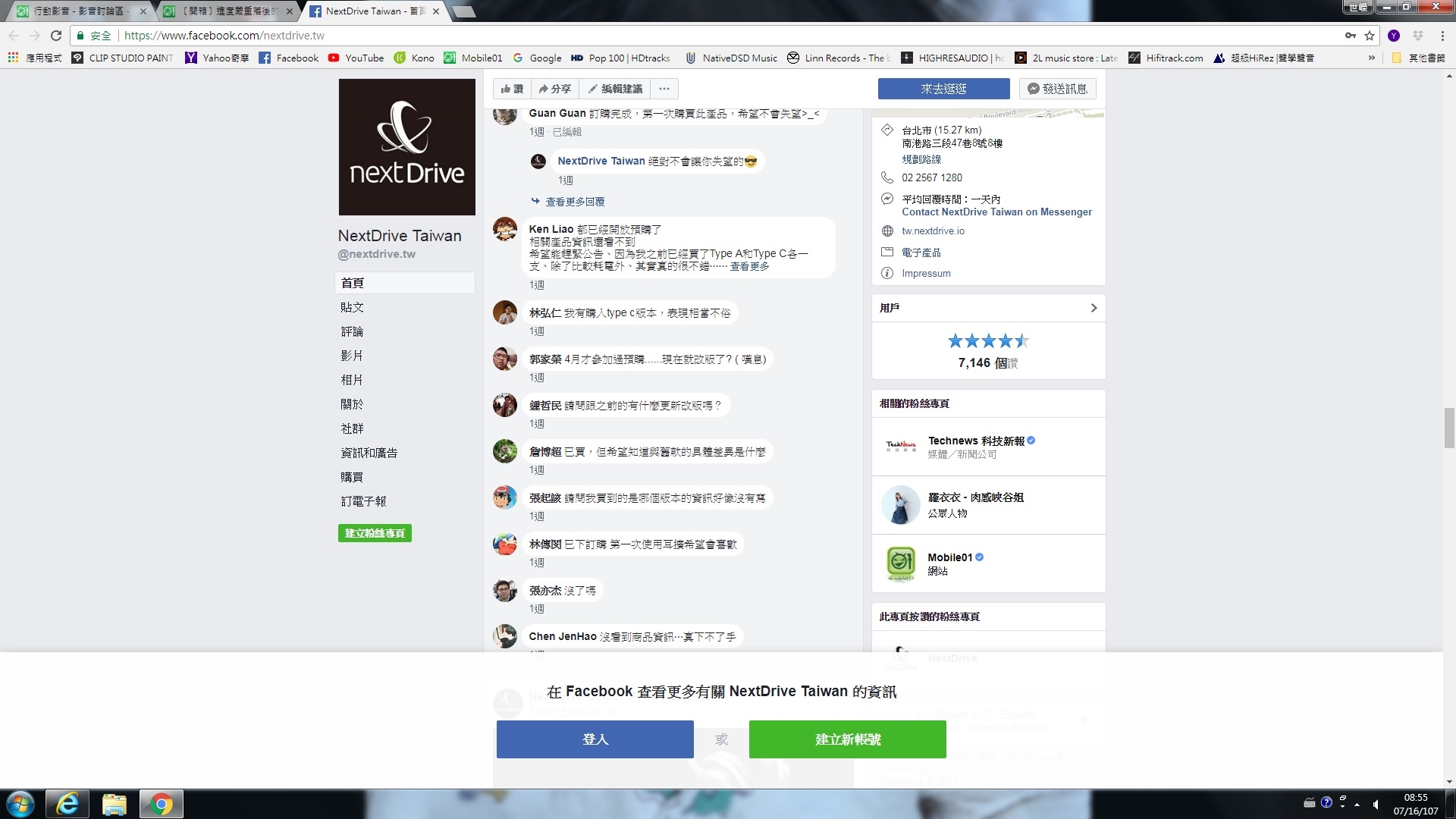Bookmark this page with the star icon

[x=1370, y=36]
